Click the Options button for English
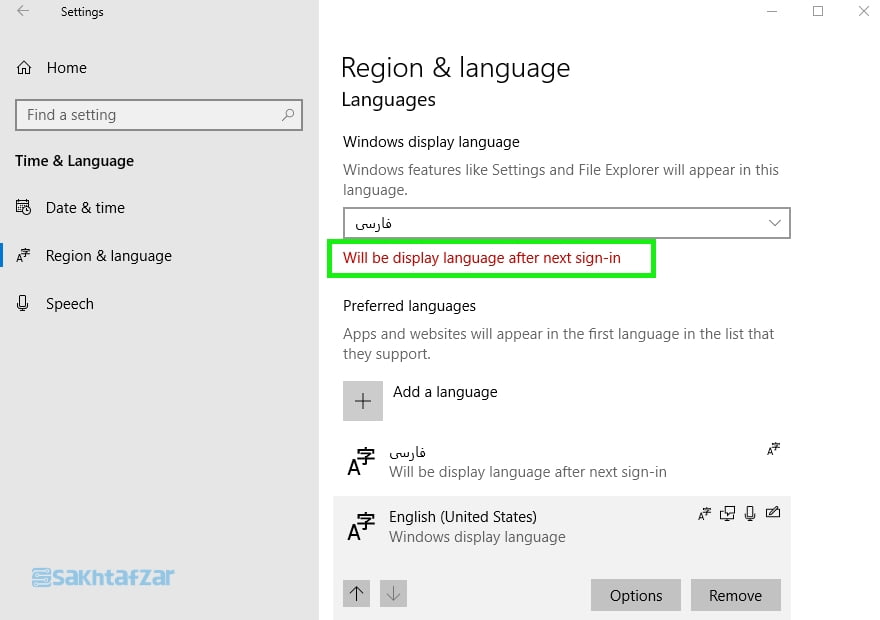880x620 pixels. [636, 595]
